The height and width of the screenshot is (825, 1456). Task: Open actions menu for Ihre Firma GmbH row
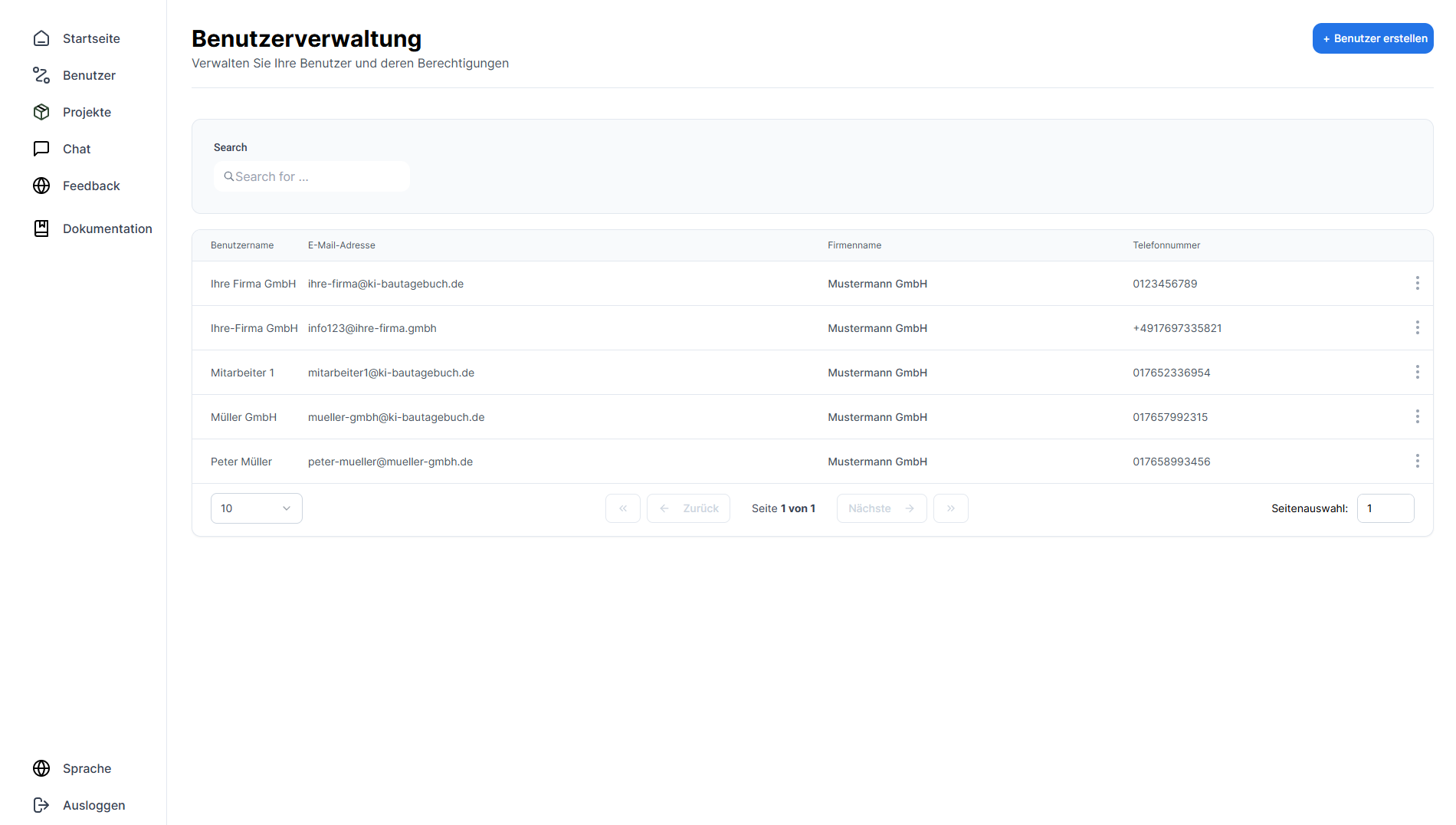coord(1417,284)
